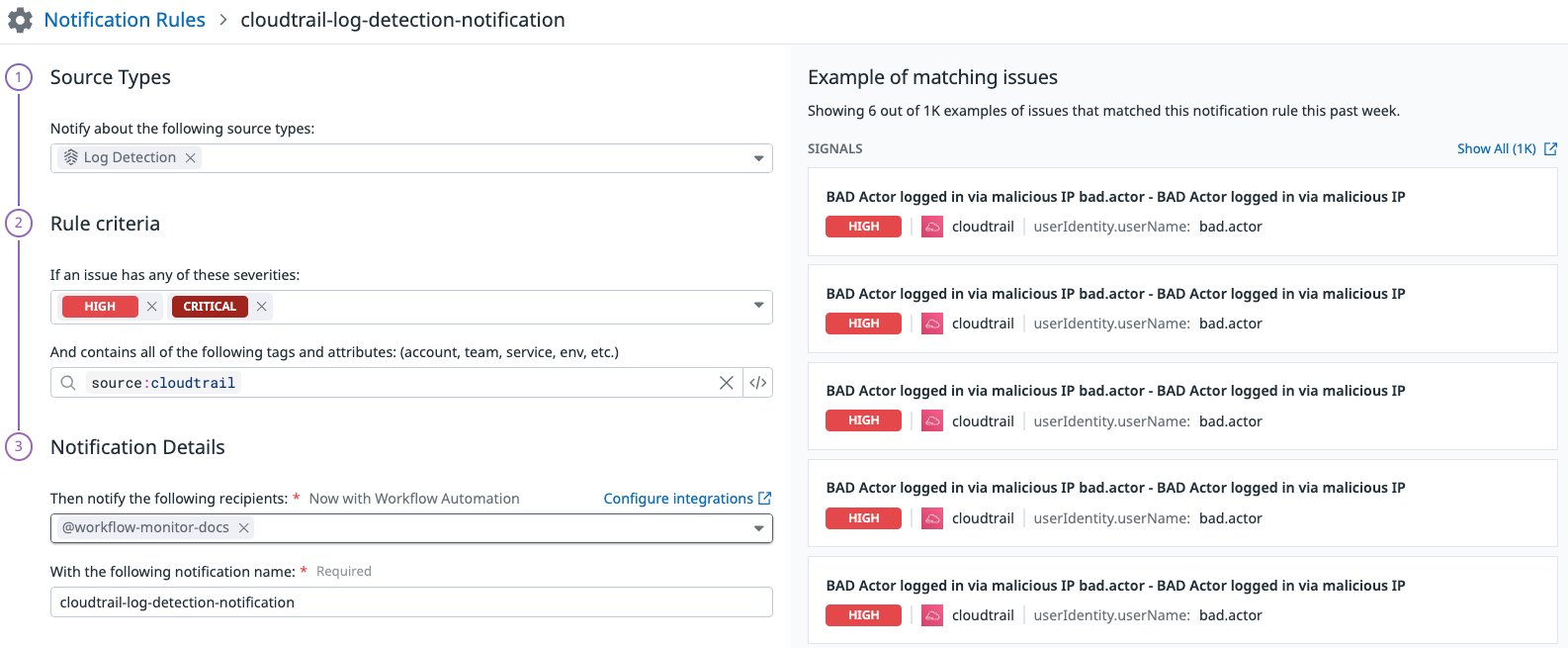1568x648 pixels.
Task: Remove the @workflow-monitor-docs recipient
Action: [x=243, y=527]
